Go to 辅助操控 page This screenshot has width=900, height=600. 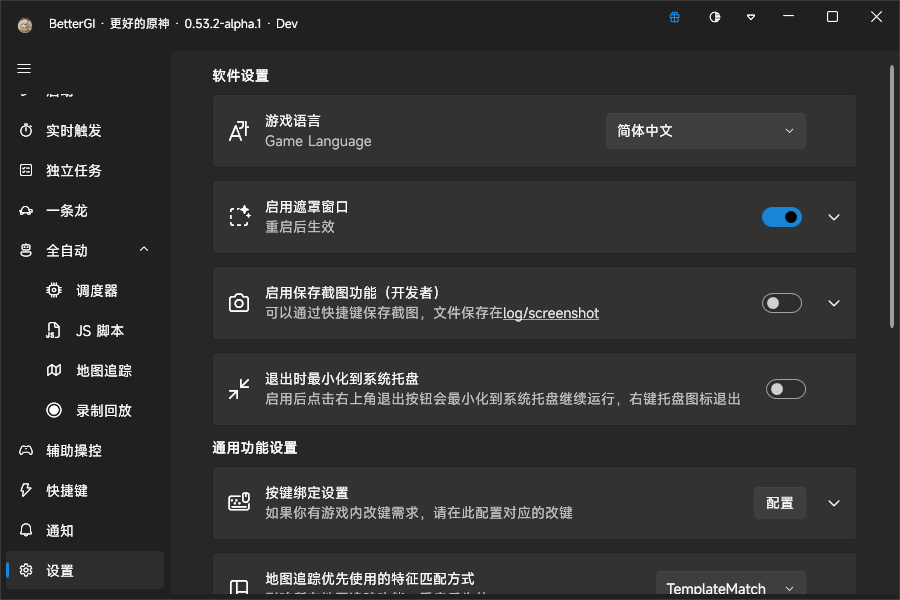point(85,451)
